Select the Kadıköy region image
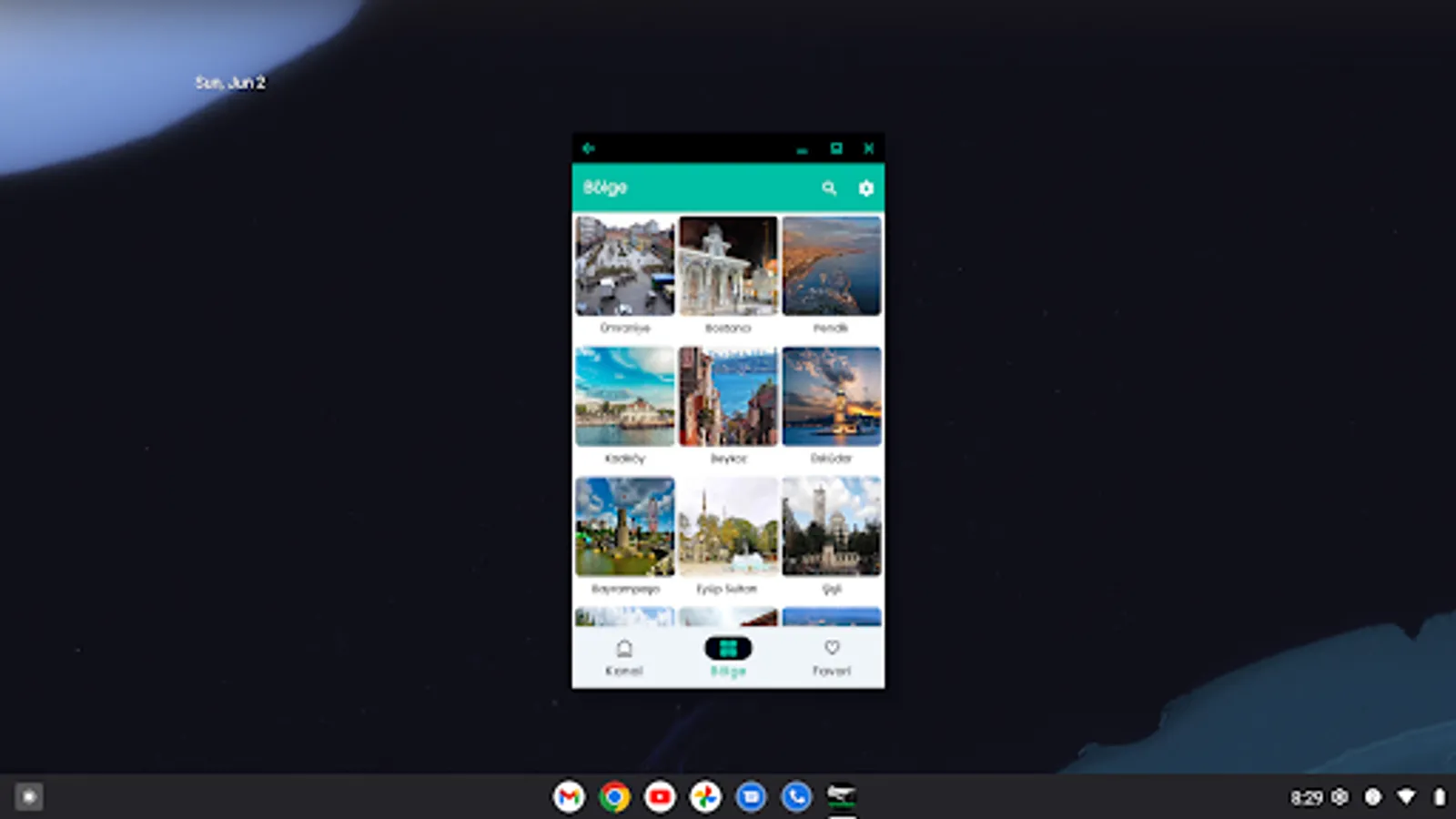 click(624, 396)
